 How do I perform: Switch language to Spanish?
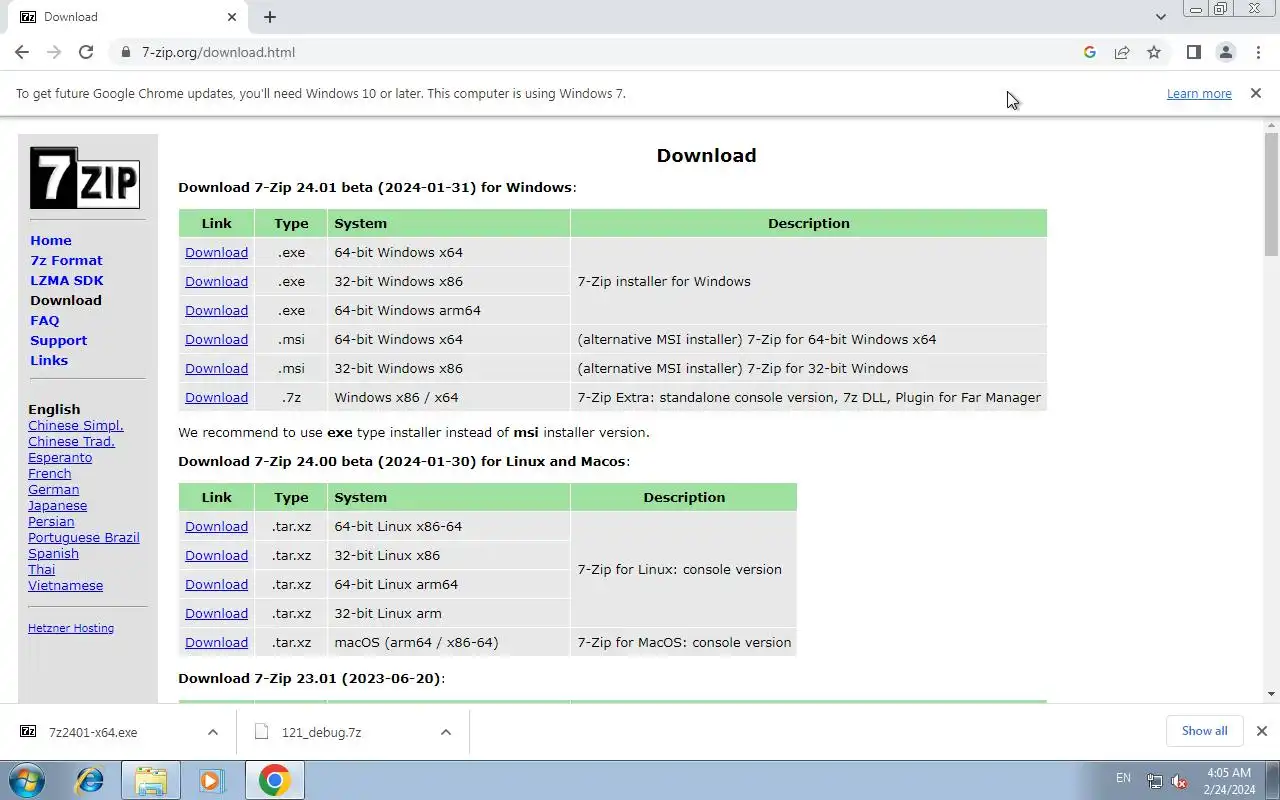pyautogui.click(x=54, y=553)
